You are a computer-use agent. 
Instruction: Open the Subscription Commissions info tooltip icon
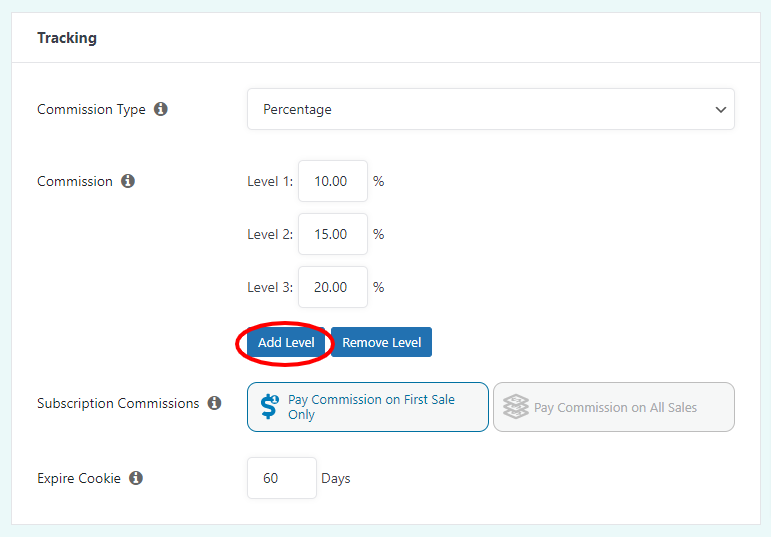(214, 403)
